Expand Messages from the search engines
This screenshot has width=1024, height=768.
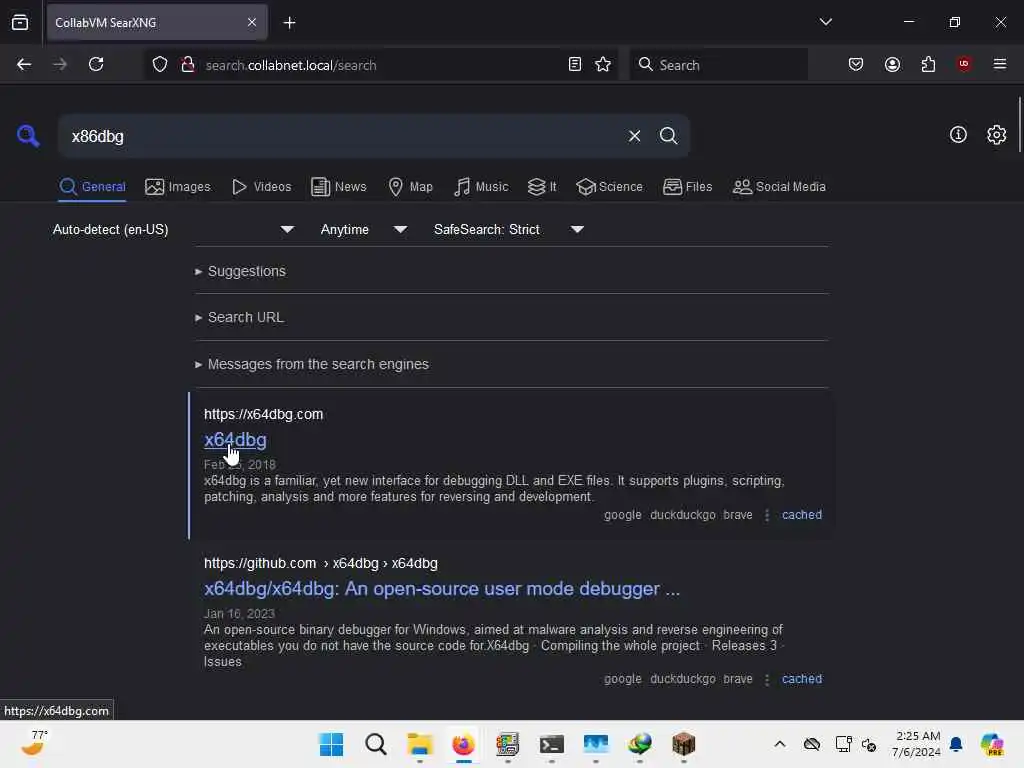[x=312, y=364]
